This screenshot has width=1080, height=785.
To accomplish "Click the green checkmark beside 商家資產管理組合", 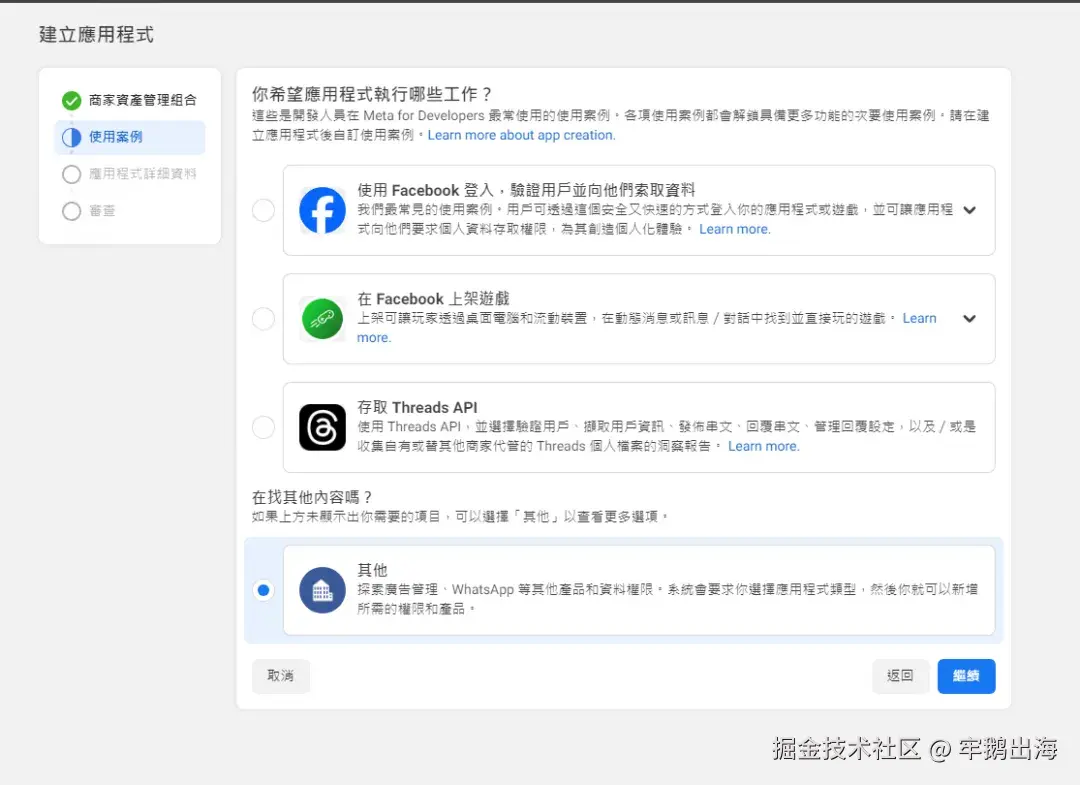I will click(69, 100).
